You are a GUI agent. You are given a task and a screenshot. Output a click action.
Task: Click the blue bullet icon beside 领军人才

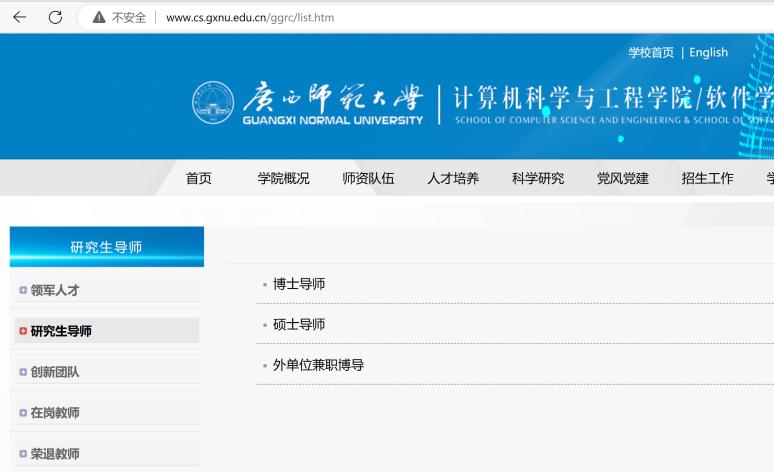click(23, 290)
